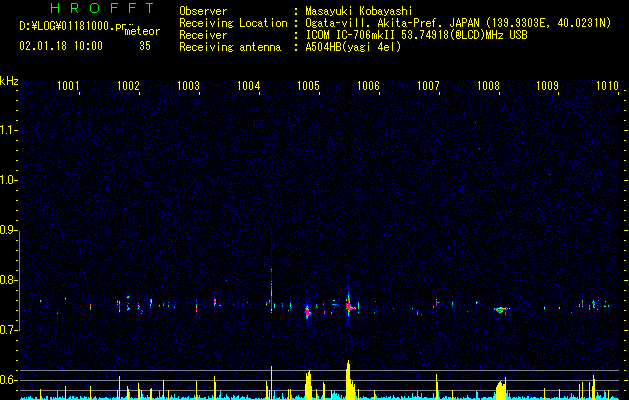Click the 1009 time axis marker

(548, 85)
